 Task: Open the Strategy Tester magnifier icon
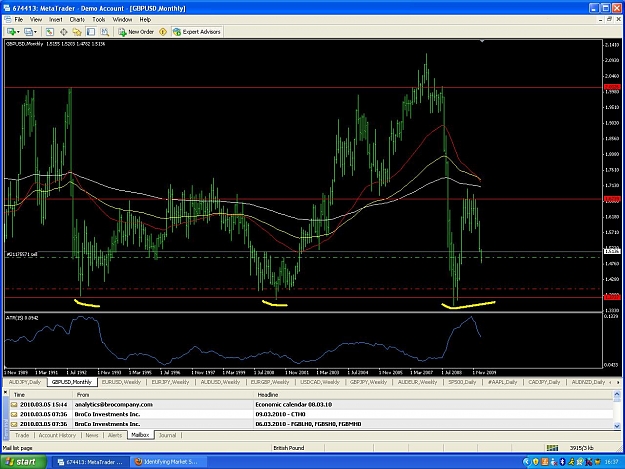click(104, 32)
